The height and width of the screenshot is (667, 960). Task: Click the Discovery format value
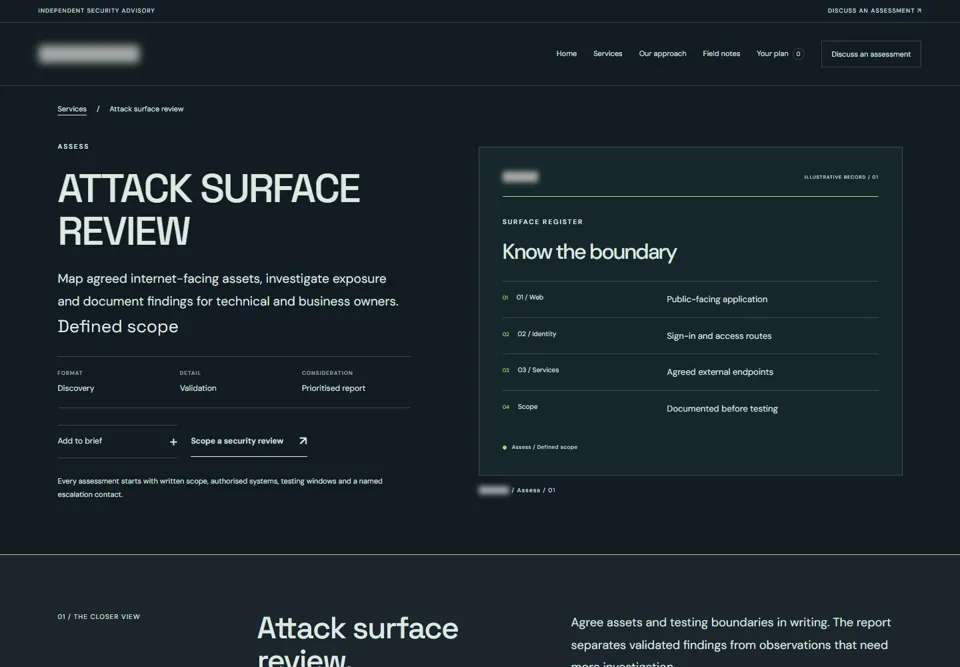point(76,388)
